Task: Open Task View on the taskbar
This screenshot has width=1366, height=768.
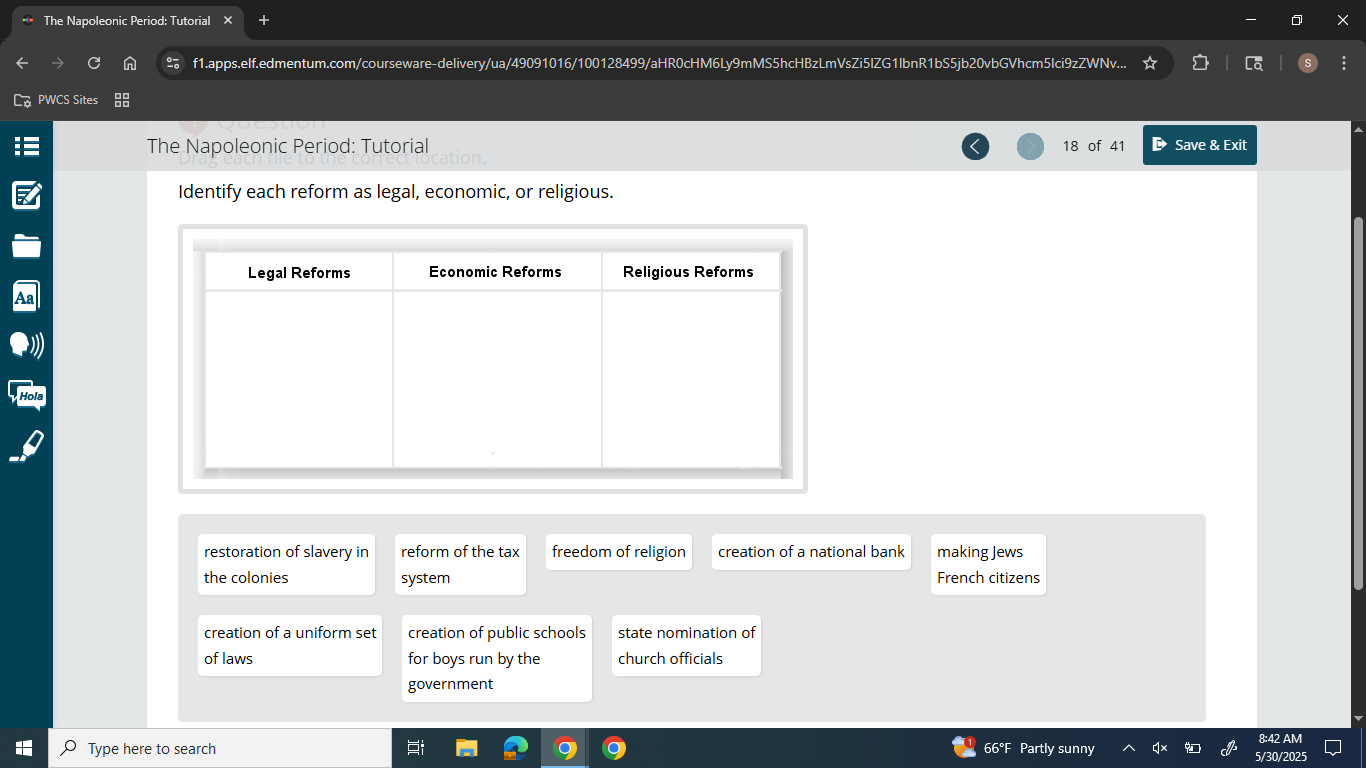Action: point(417,748)
